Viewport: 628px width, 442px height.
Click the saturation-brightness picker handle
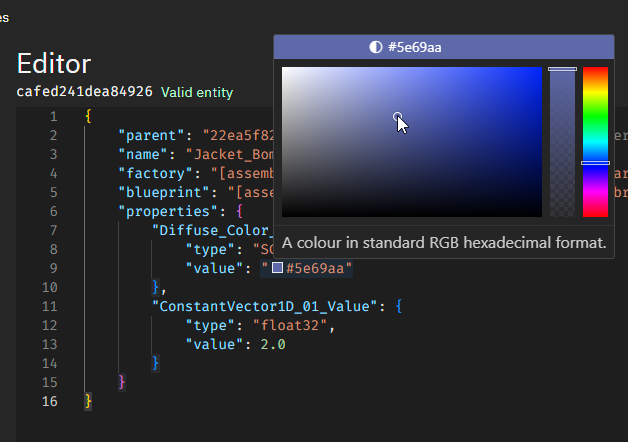point(397,117)
